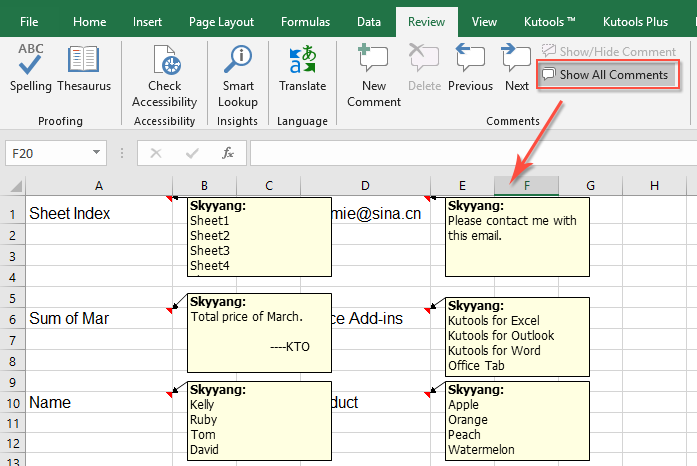
Task: Click the Translate language icon
Action: 302,68
